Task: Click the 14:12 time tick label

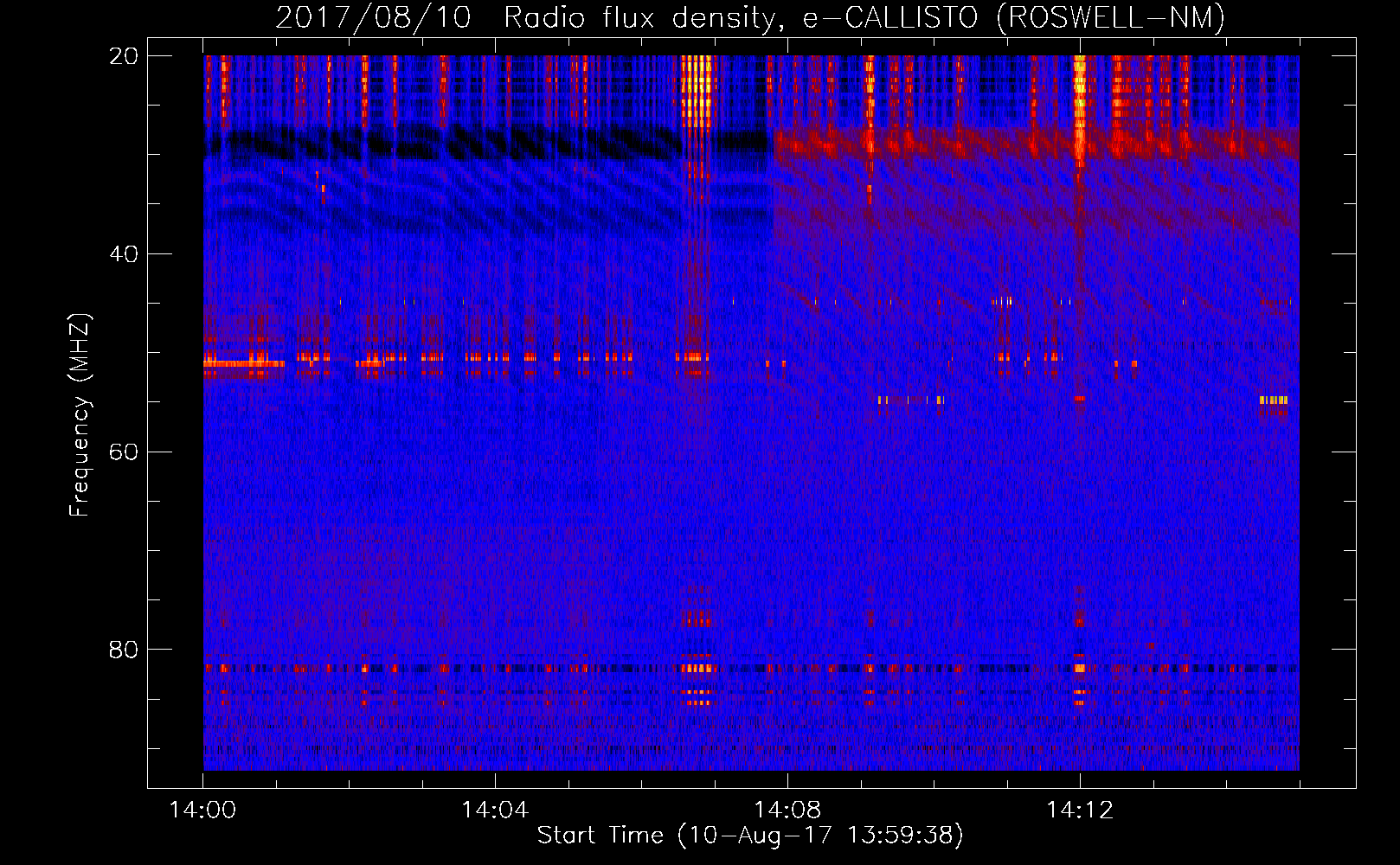Action: pos(1080,811)
